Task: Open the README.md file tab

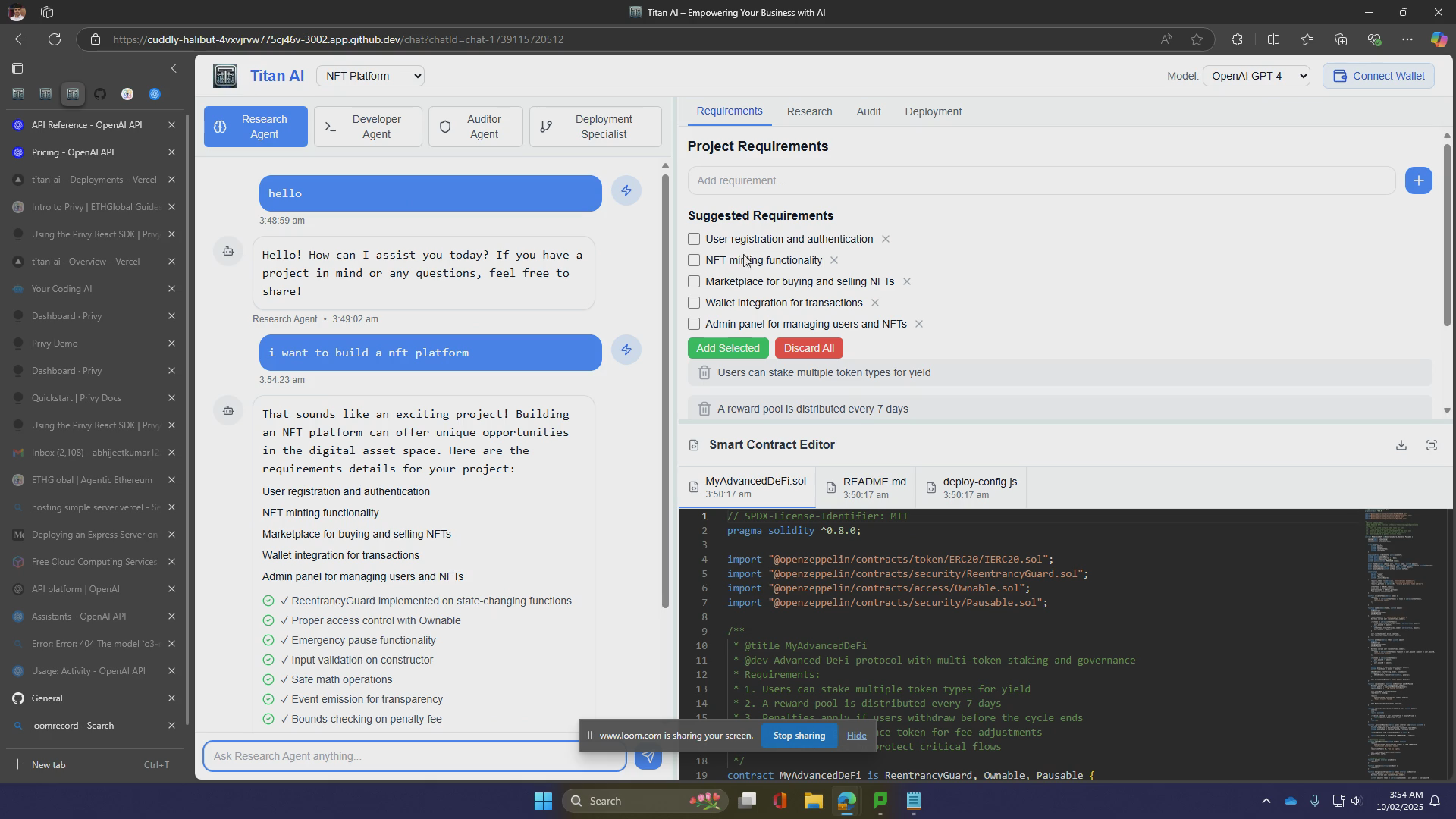Action: (865, 488)
